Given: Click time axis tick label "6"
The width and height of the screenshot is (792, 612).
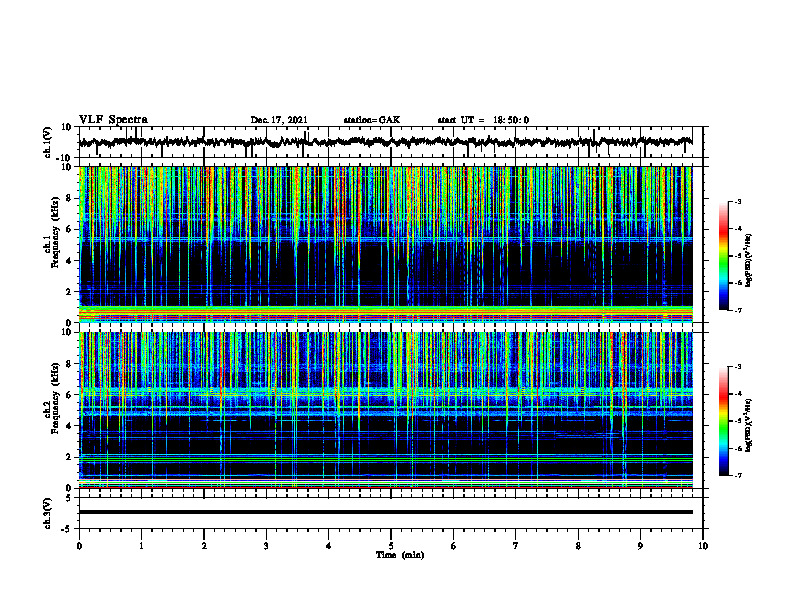Looking at the screenshot, I should coord(453,546).
